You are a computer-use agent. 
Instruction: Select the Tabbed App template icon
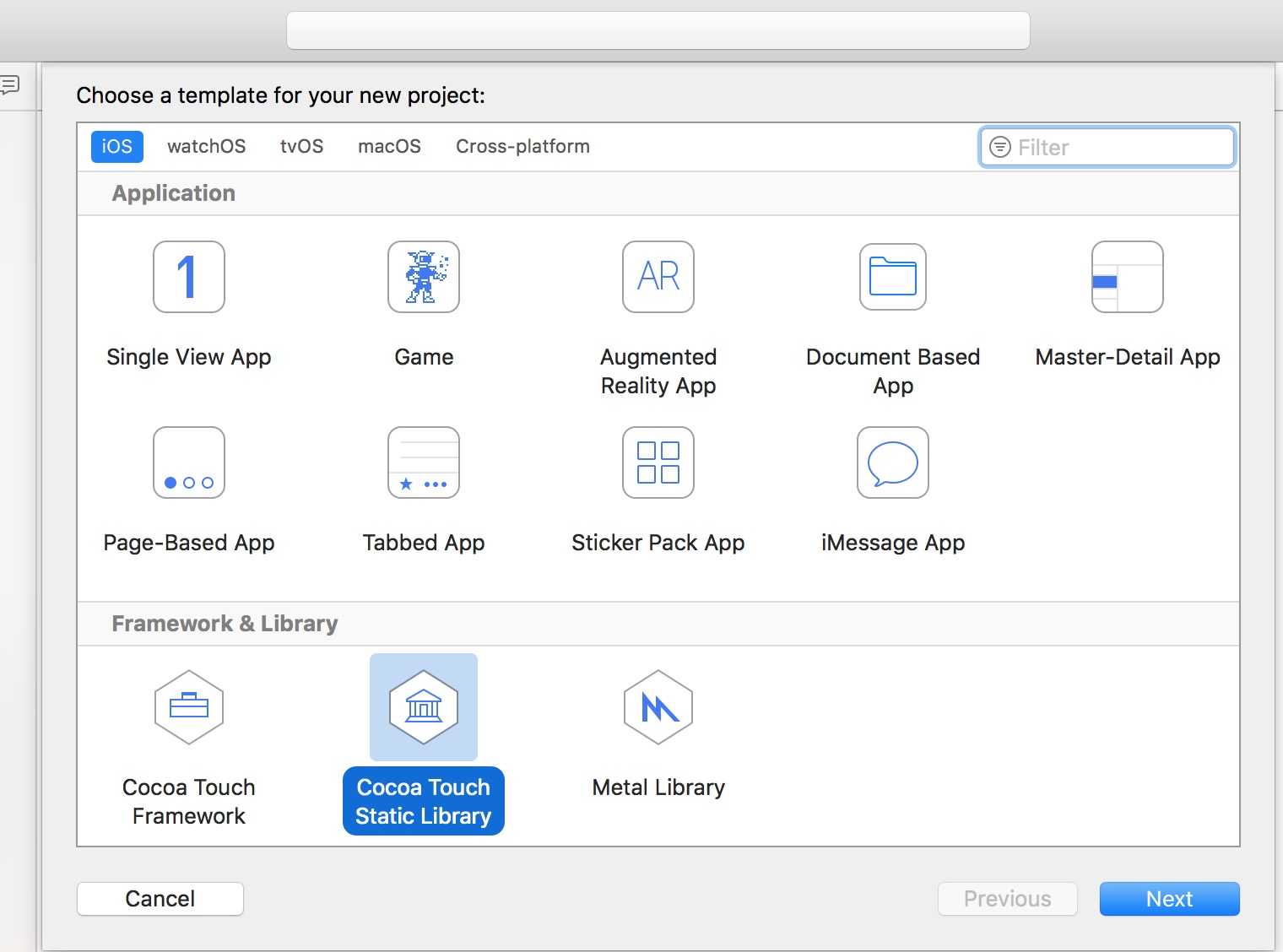[424, 462]
